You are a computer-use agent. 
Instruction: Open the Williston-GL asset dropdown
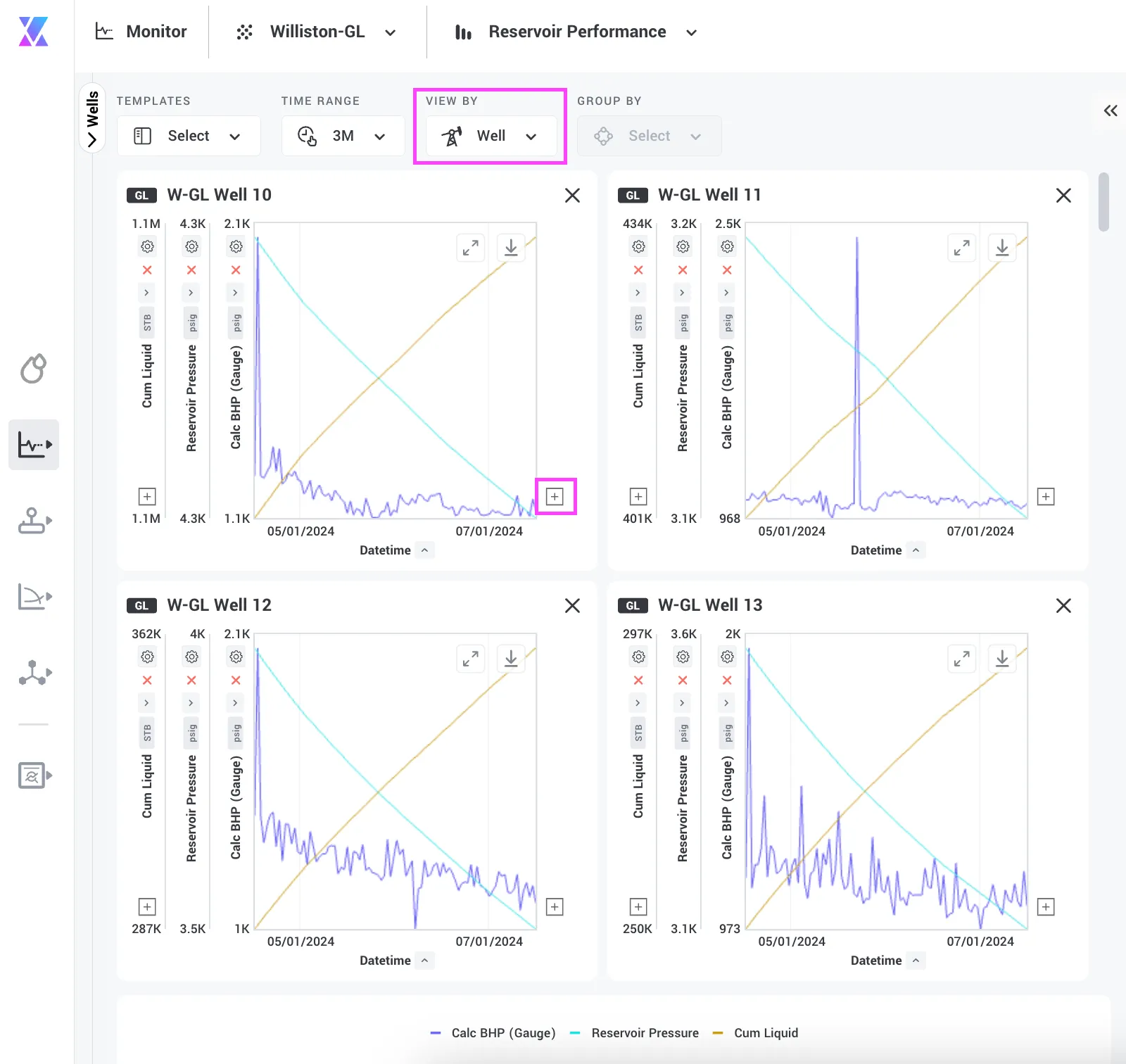[x=317, y=32]
